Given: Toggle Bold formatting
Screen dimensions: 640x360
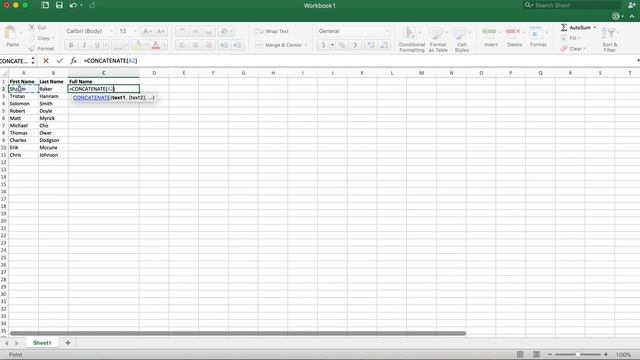Looking at the screenshot, I should (x=71, y=44).
